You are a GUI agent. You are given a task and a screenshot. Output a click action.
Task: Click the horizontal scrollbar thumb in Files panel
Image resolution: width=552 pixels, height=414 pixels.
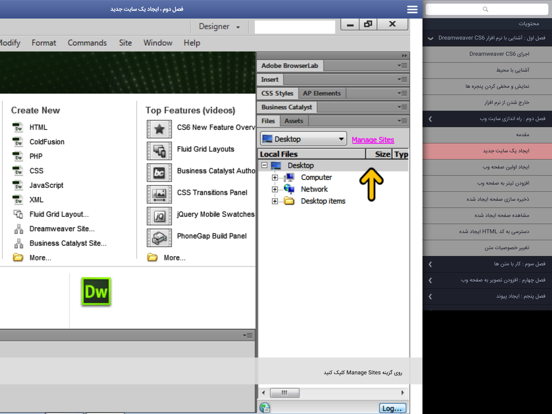[284, 393]
